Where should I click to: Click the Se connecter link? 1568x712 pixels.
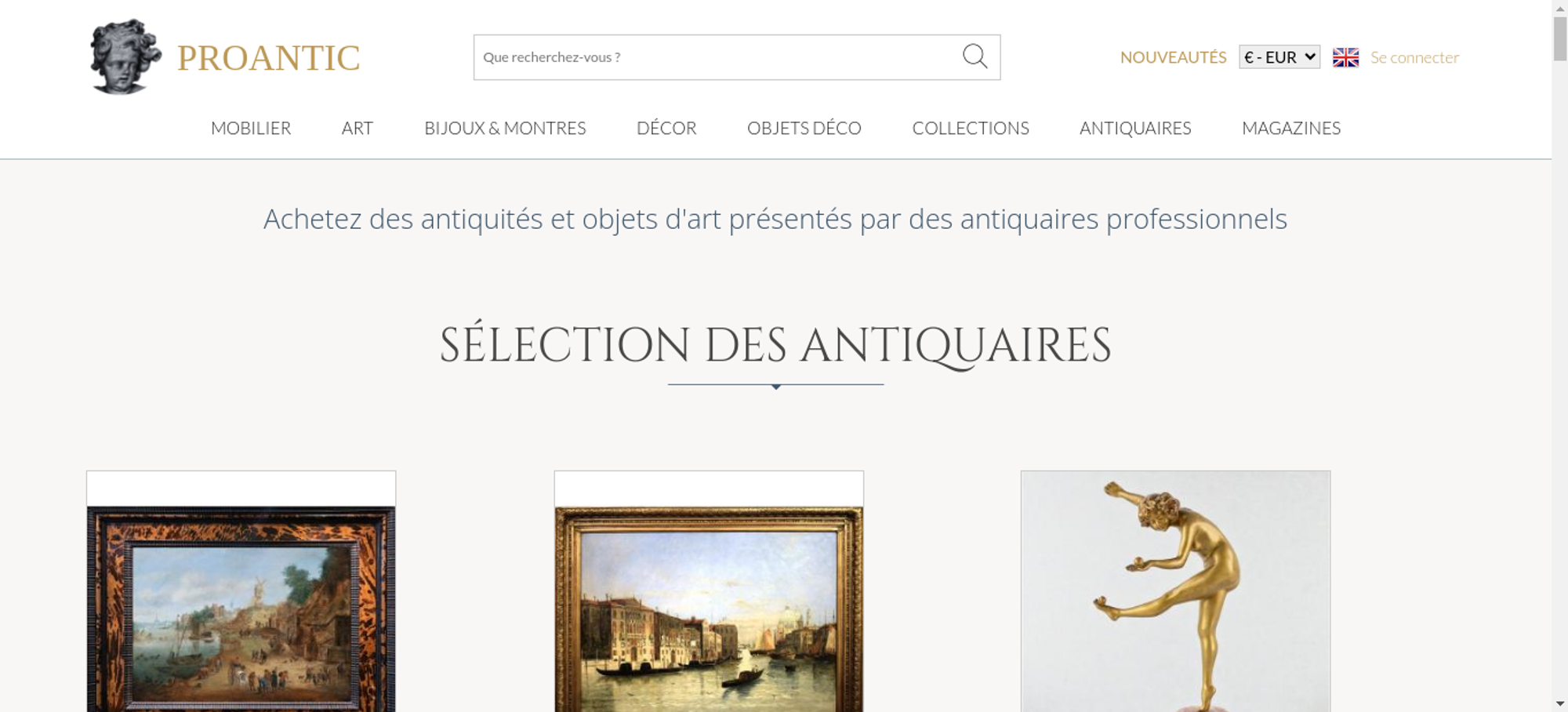[1414, 57]
